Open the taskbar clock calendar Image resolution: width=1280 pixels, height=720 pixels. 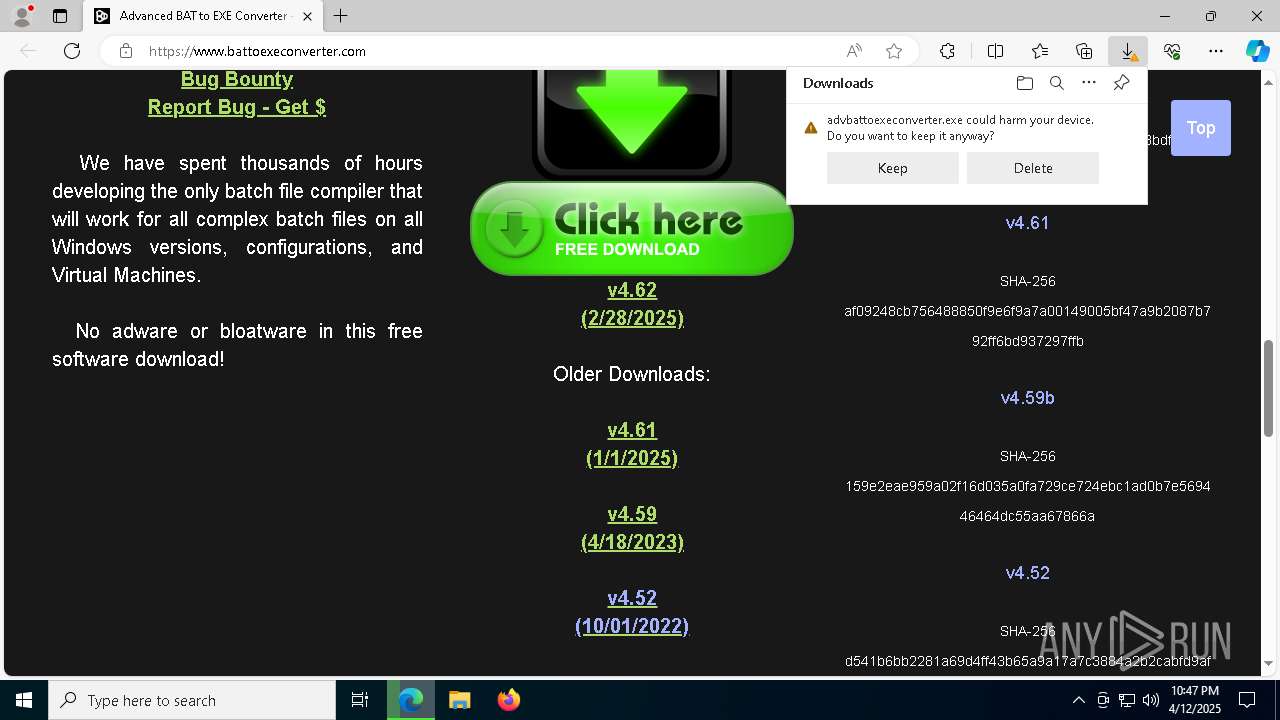click(x=1195, y=700)
